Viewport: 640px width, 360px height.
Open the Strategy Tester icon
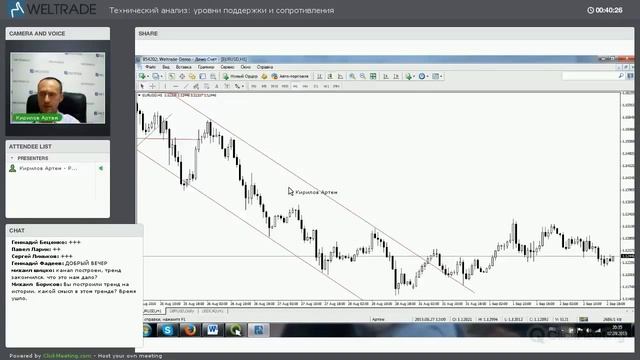(x=213, y=76)
